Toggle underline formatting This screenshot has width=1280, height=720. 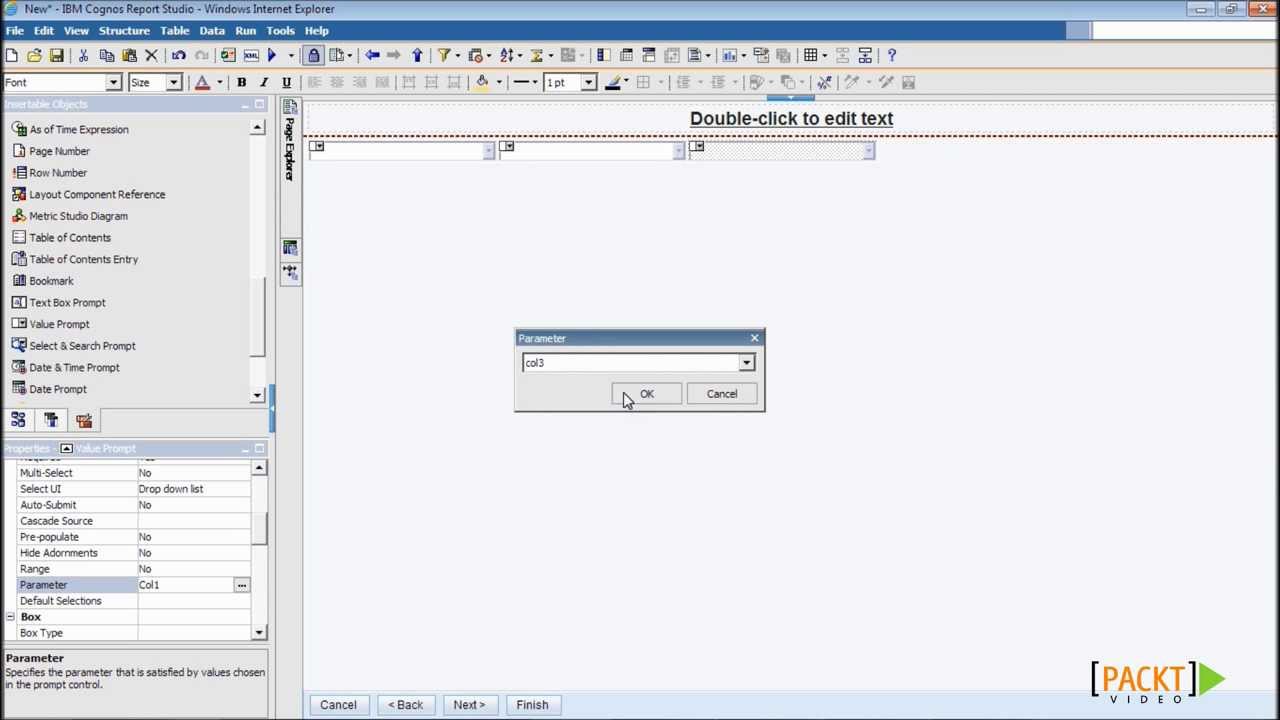(x=287, y=83)
